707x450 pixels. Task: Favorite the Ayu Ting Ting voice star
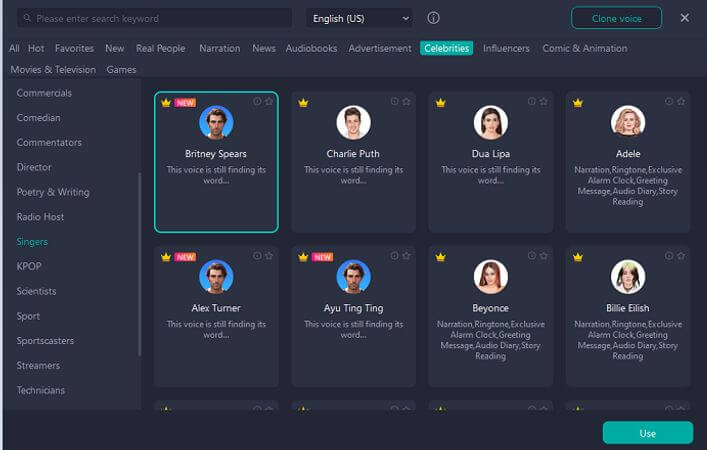(x=407, y=256)
